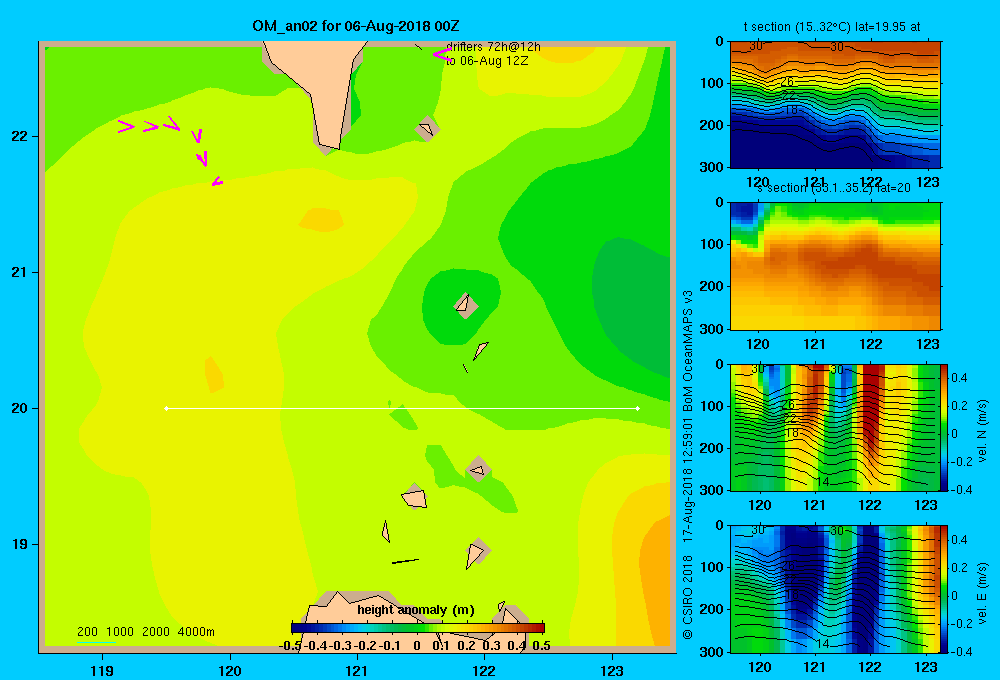Click the '14' contour label in vel. E plot
This screenshot has height=680, width=1000.
823,644
